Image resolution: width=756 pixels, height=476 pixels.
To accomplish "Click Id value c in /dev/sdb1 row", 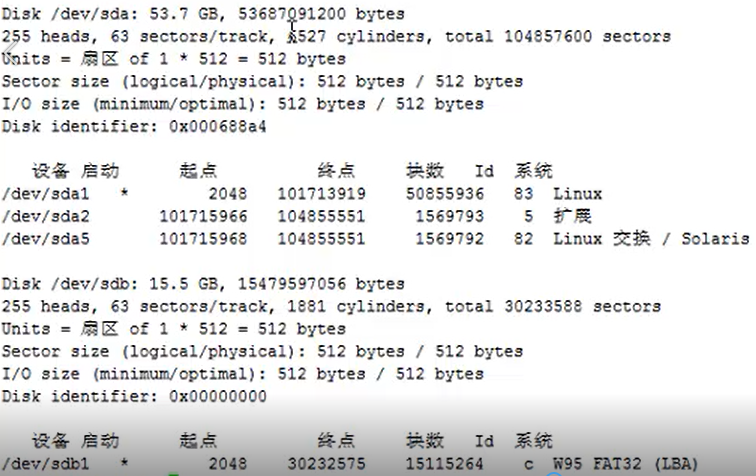I will tap(528, 465).
